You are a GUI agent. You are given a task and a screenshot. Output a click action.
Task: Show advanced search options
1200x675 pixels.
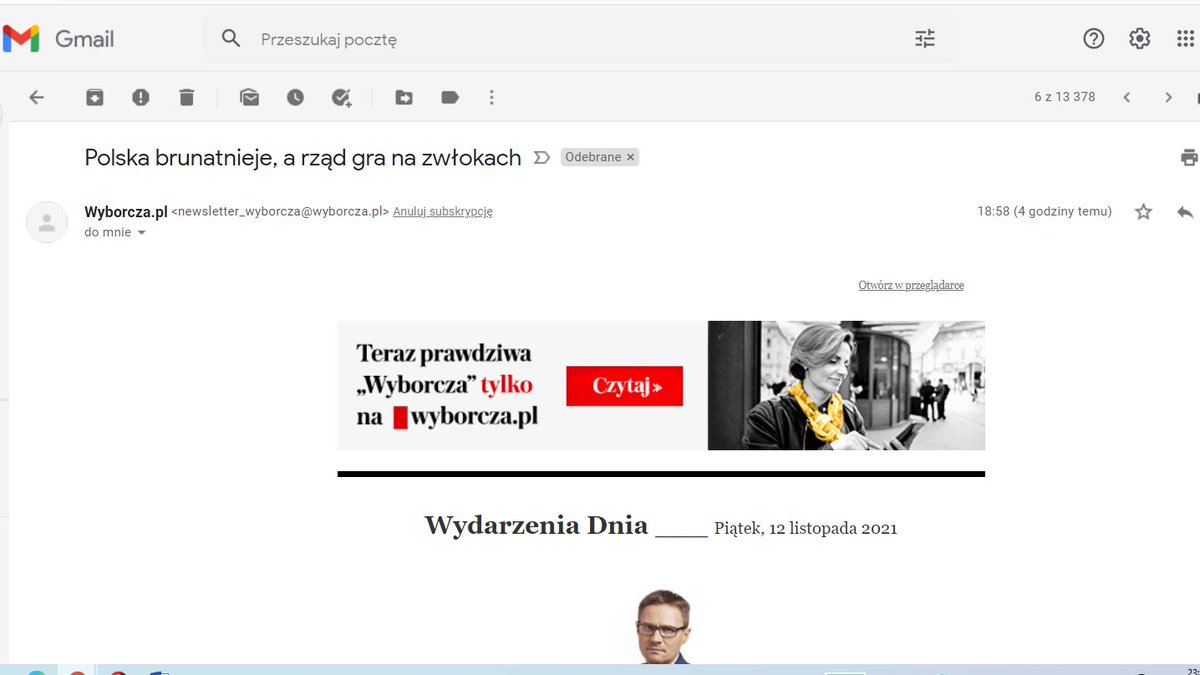924,38
